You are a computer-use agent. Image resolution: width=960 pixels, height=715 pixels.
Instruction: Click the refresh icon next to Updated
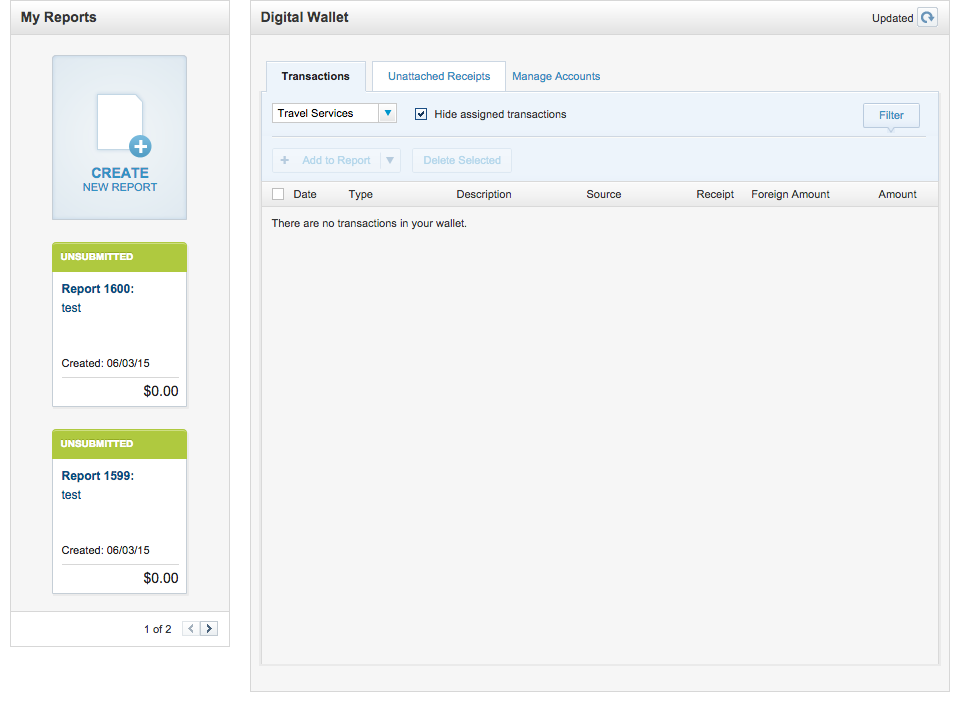[x=927, y=18]
